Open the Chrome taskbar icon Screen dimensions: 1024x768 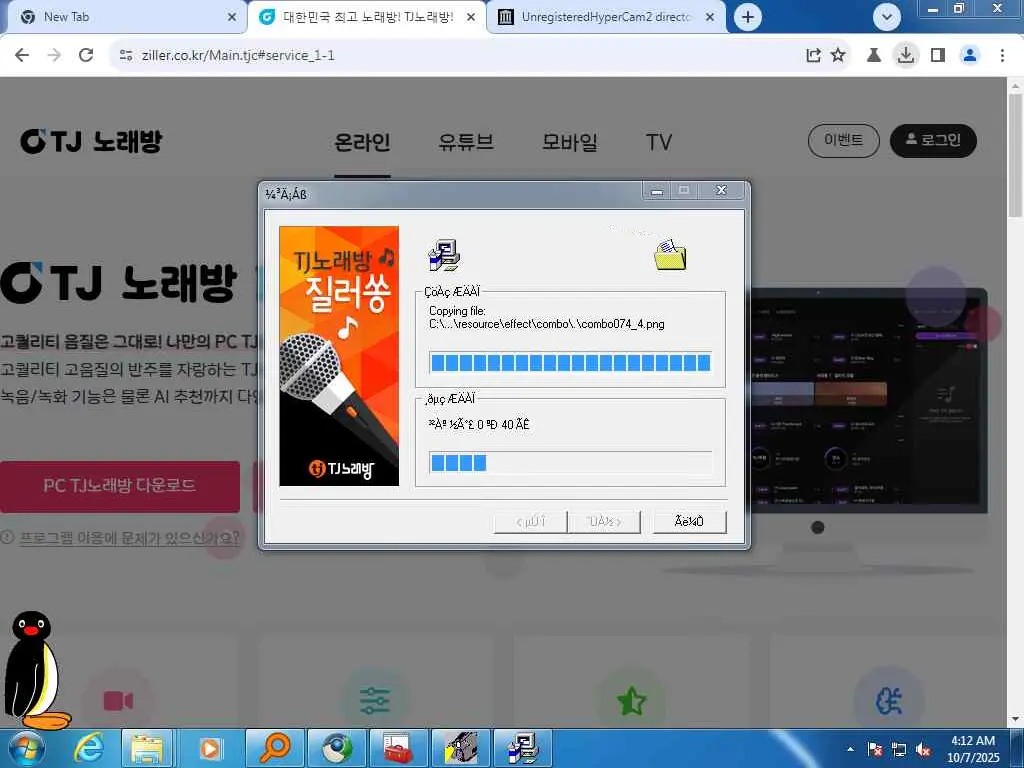pyautogui.click(x=336, y=748)
